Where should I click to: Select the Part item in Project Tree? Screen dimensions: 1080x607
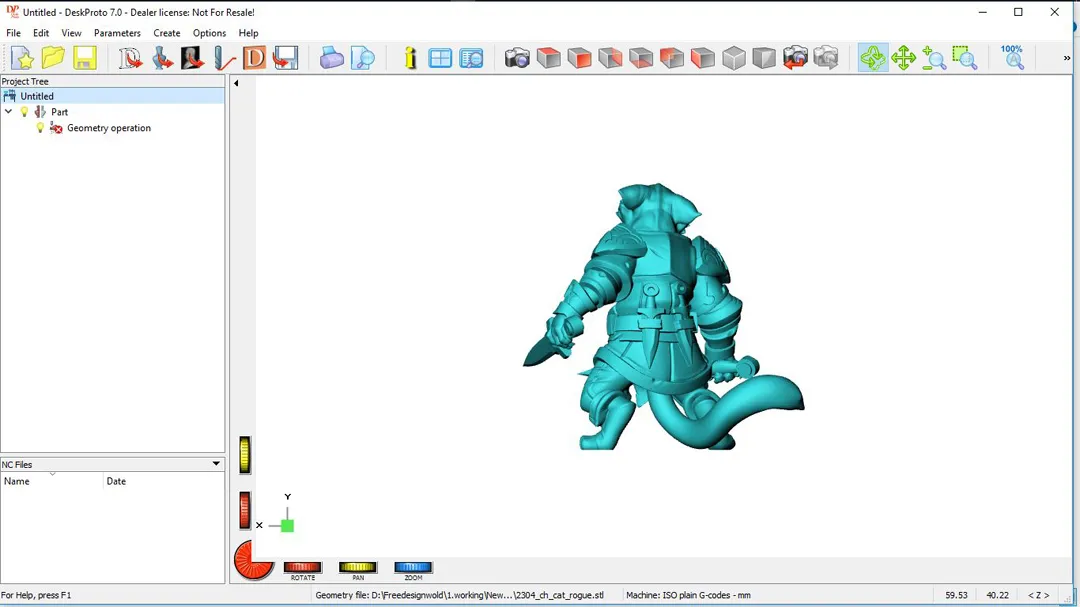pos(59,112)
